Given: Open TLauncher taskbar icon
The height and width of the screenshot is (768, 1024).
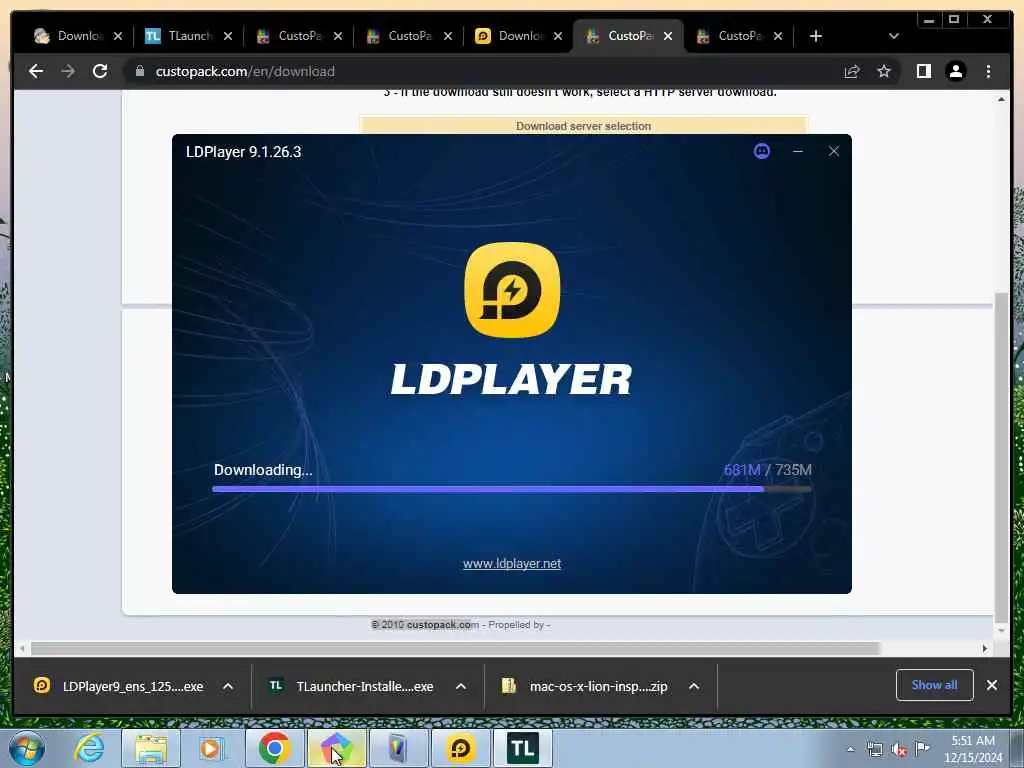Looking at the screenshot, I should click(522, 748).
